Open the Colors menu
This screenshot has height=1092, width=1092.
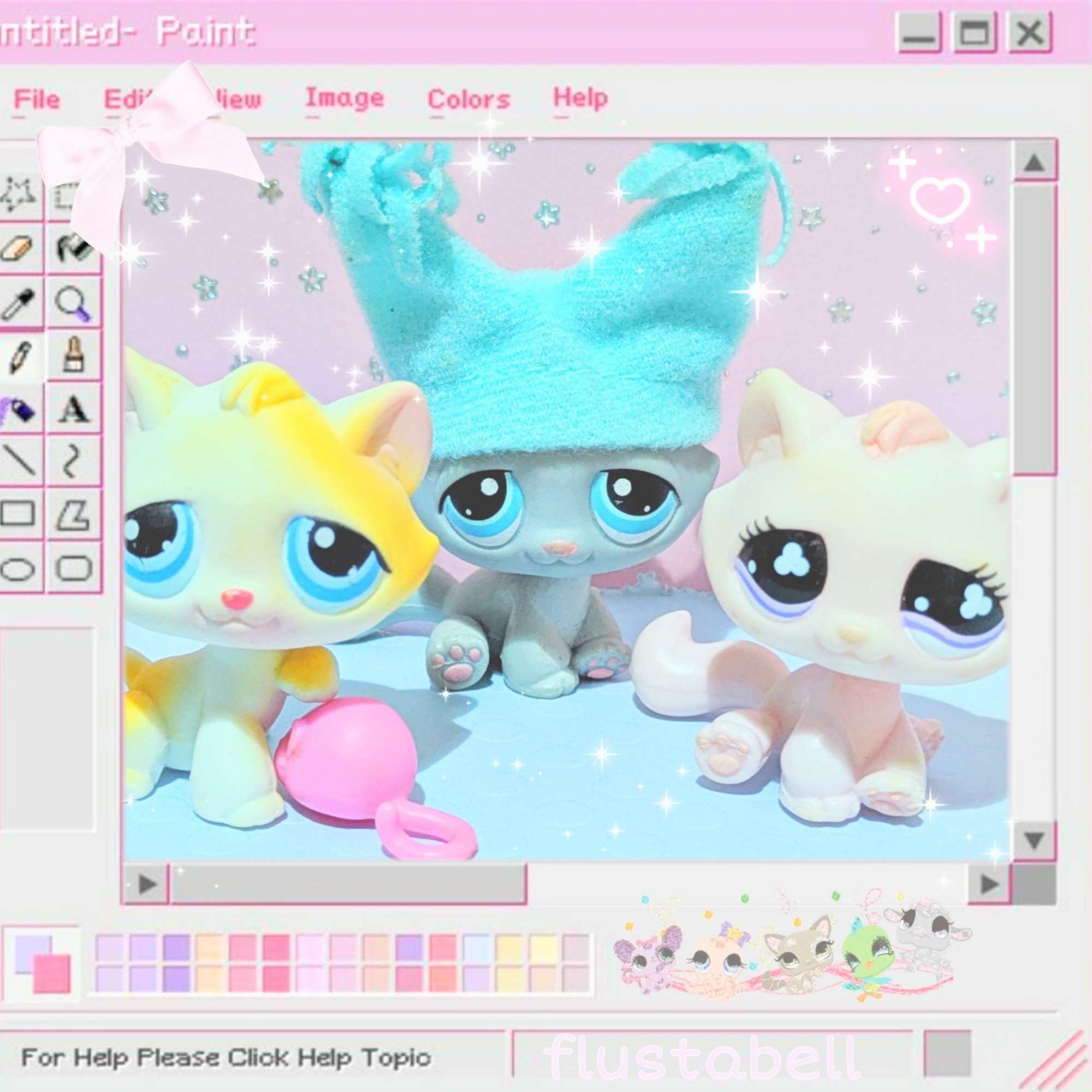point(469,100)
